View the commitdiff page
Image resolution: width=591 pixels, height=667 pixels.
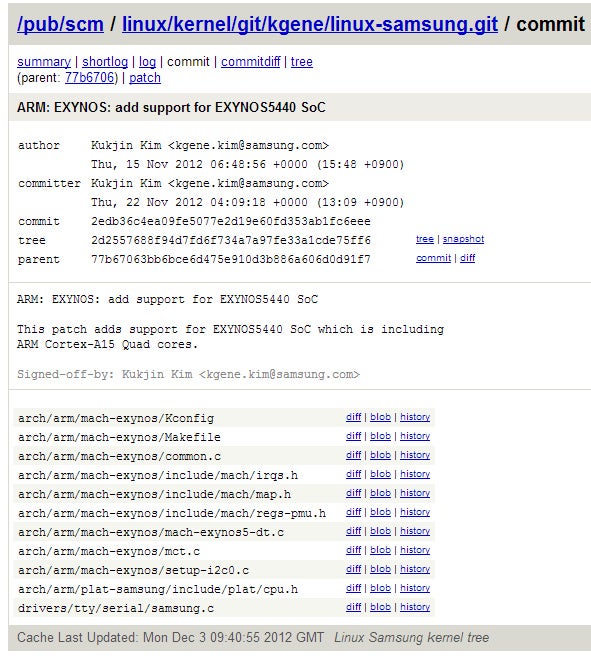pyautogui.click(x=251, y=62)
